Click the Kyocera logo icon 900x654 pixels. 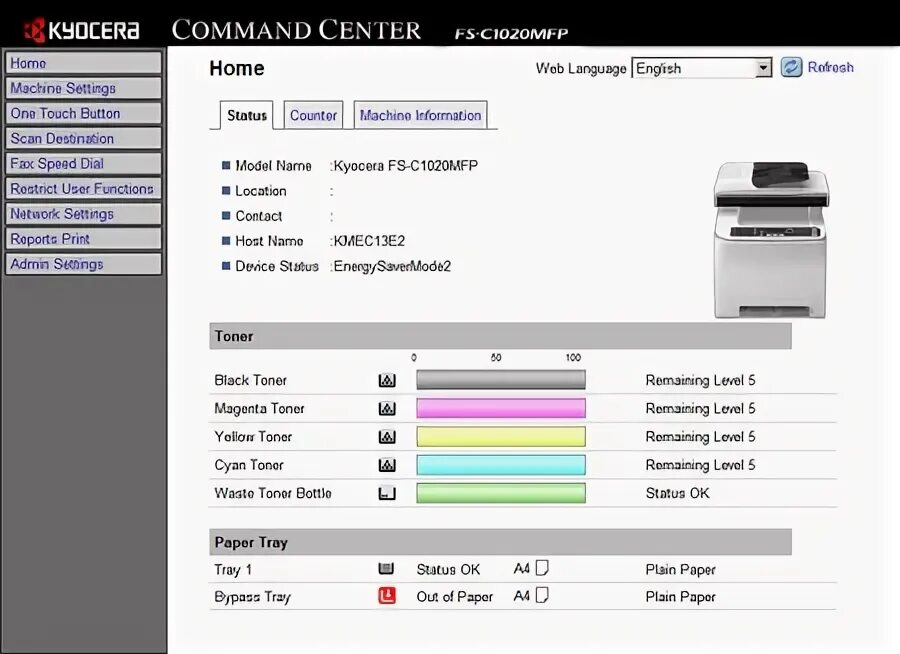point(34,30)
